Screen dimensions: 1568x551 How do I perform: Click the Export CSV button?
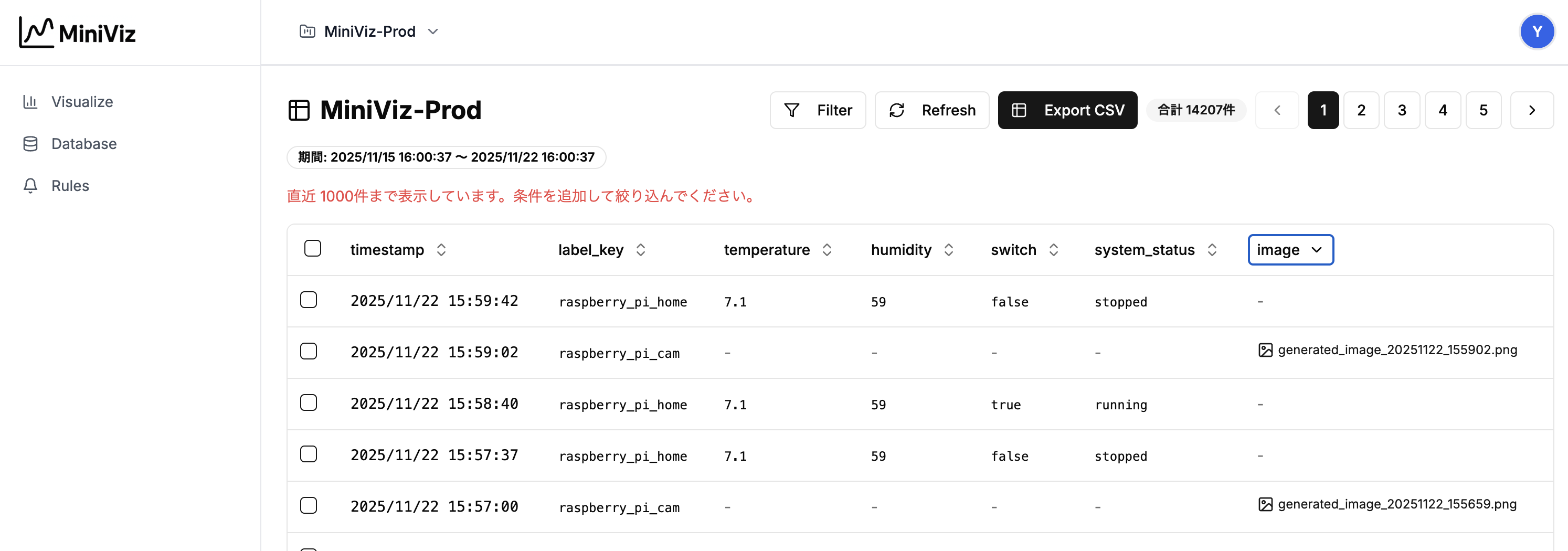coord(1067,110)
